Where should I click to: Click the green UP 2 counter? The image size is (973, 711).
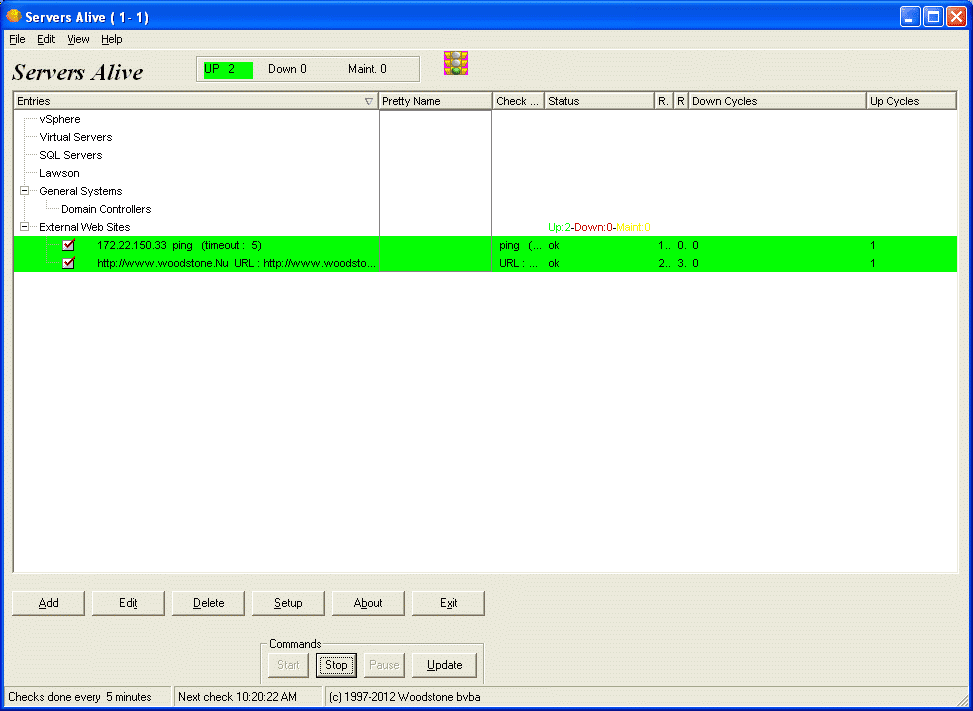click(x=228, y=69)
